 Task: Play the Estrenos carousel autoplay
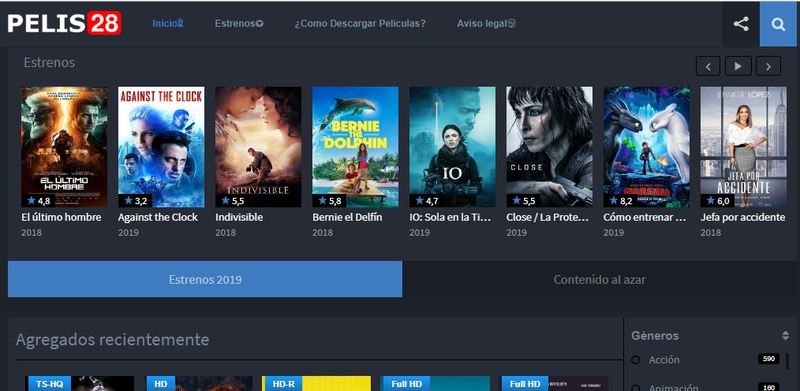pyautogui.click(x=738, y=66)
